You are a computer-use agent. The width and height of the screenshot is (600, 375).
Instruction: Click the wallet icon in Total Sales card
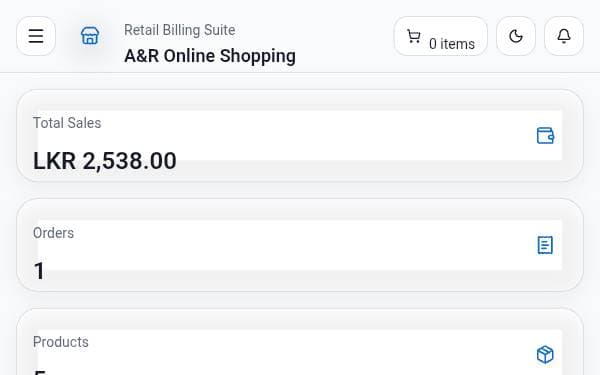click(545, 135)
